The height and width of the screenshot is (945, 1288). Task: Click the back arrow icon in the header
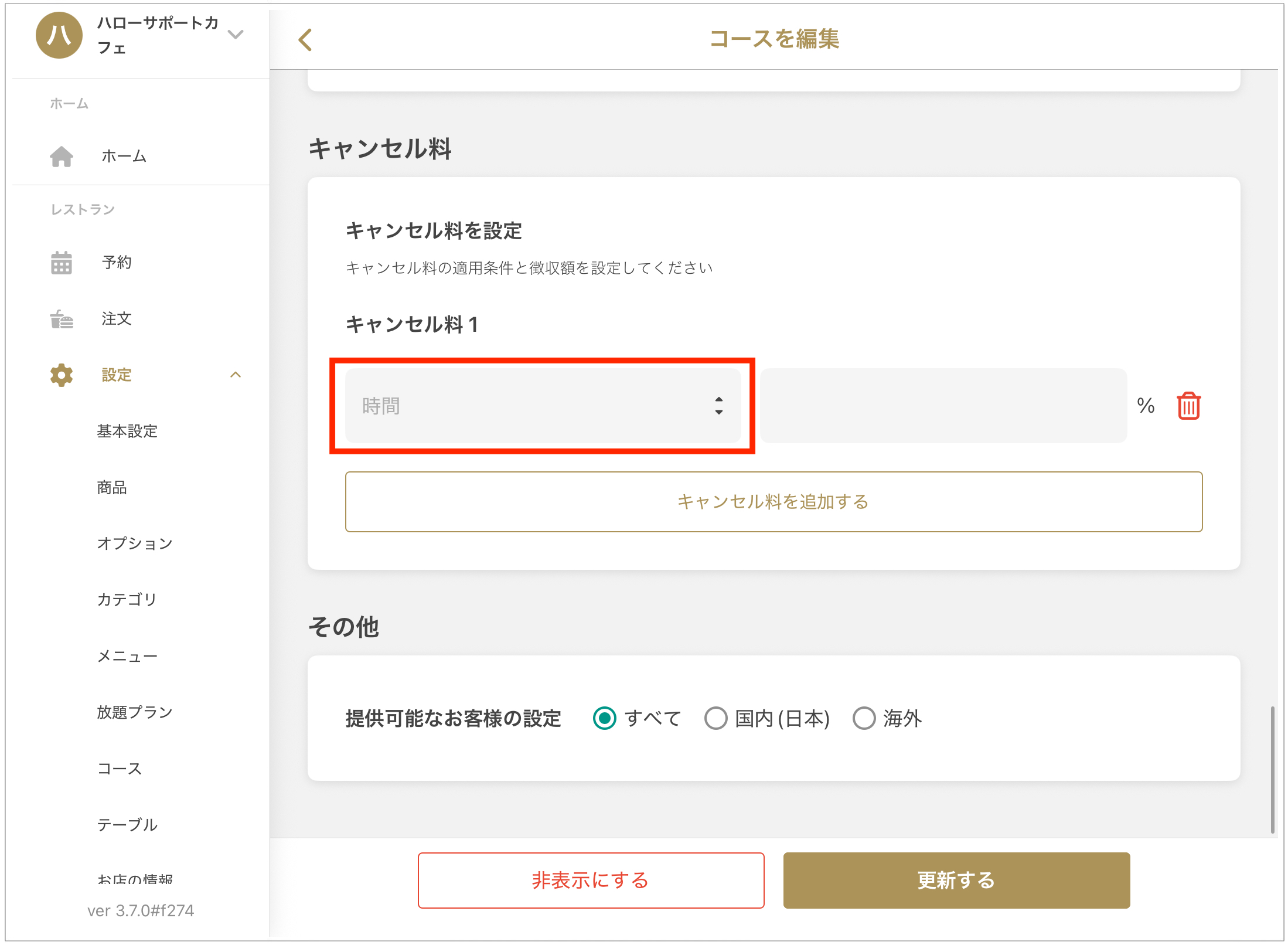305,40
